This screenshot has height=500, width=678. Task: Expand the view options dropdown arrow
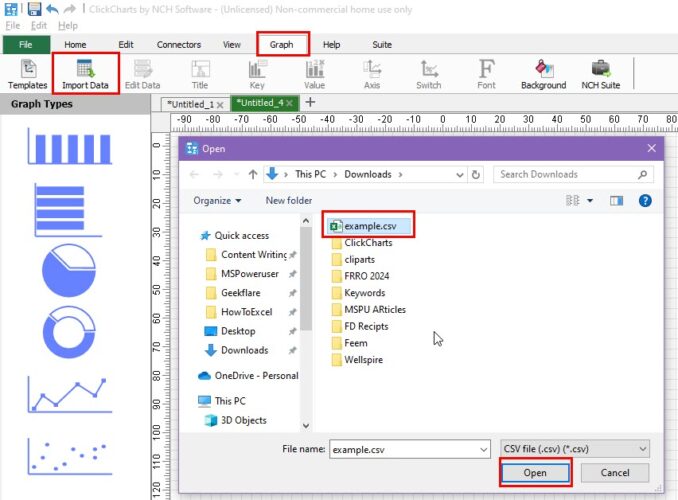tap(590, 201)
